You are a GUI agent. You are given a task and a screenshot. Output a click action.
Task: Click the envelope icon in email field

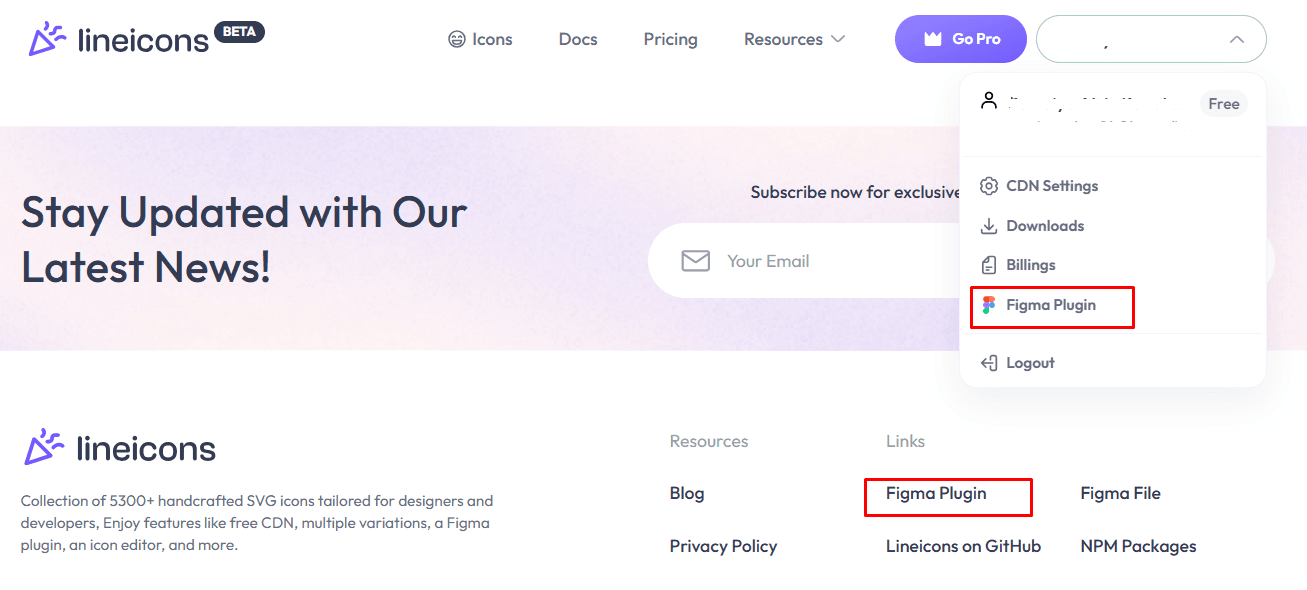point(696,261)
